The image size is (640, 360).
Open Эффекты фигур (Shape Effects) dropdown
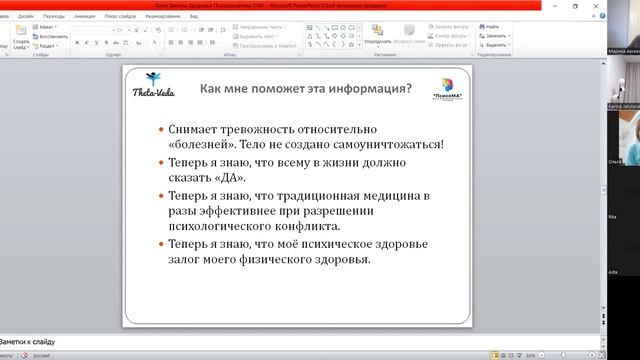point(449,45)
